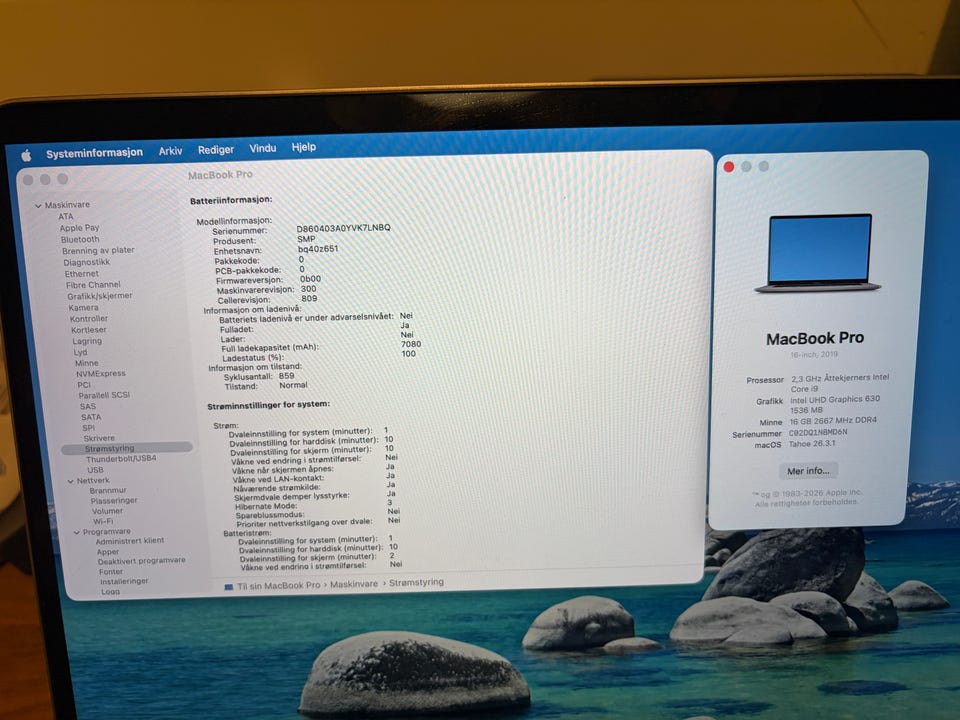960x720 pixels.
Task: Select Volumer under Nettverk
Action: [107, 511]
